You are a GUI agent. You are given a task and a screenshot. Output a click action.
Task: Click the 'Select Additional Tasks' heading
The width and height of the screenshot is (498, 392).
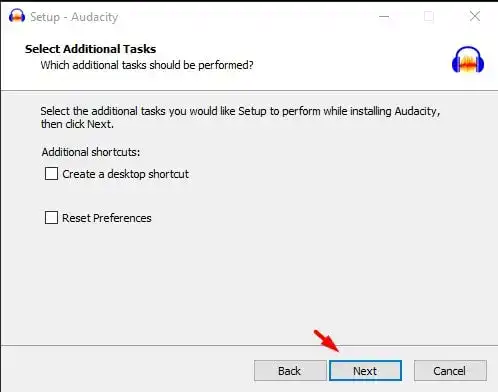[x=90, y=49]
